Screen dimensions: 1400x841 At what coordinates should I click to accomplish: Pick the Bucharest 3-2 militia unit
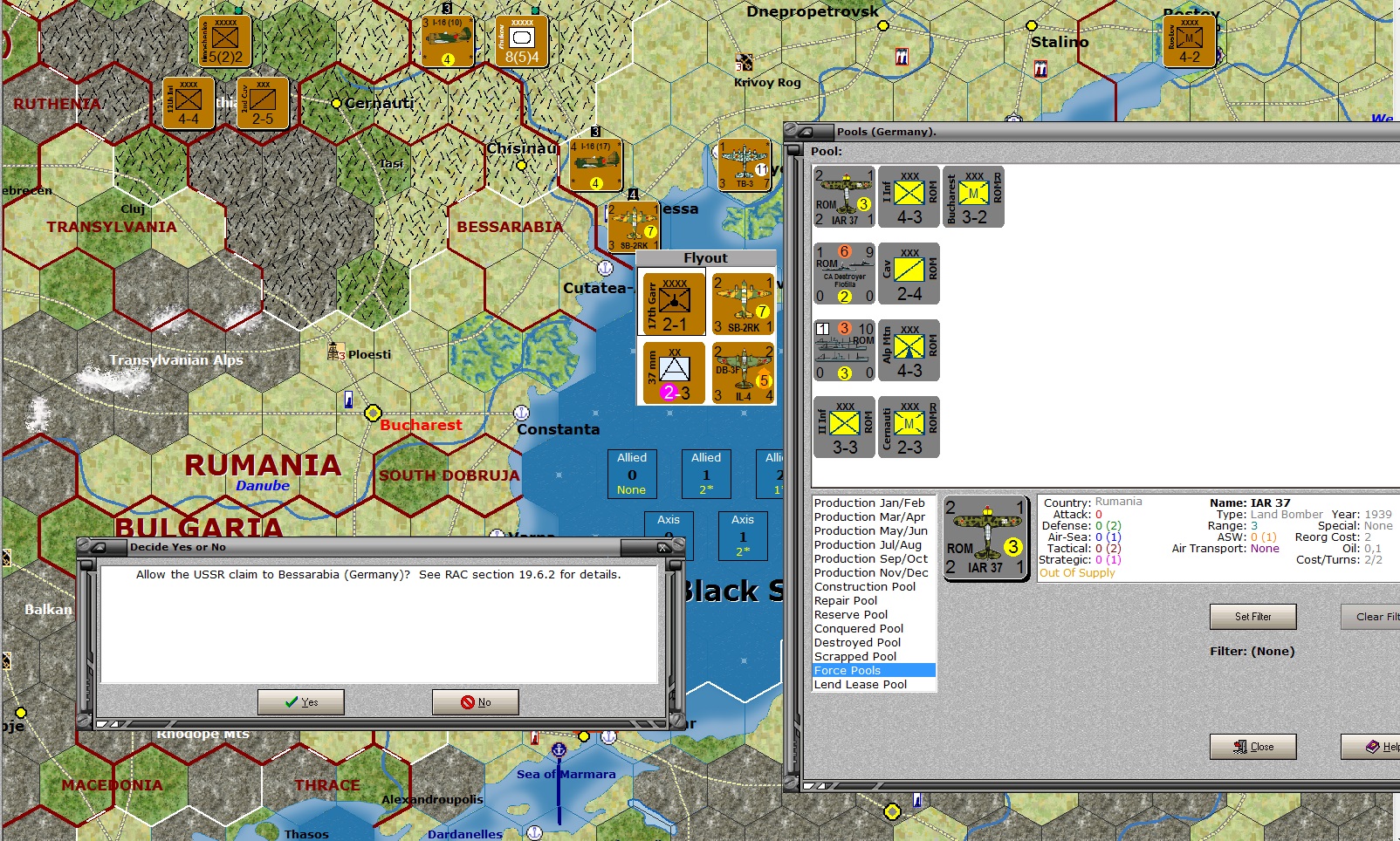(973, 197)
